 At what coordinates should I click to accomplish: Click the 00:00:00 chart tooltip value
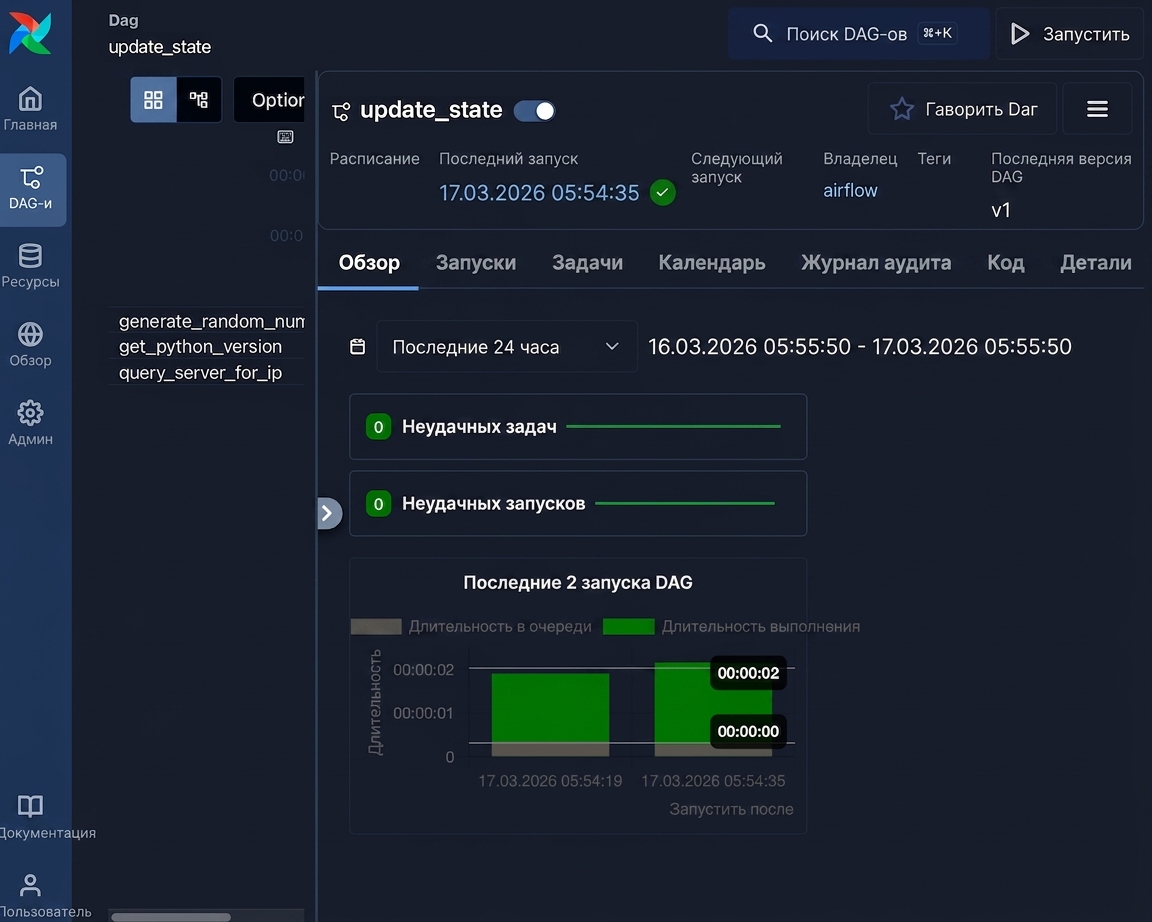point(748,732)
